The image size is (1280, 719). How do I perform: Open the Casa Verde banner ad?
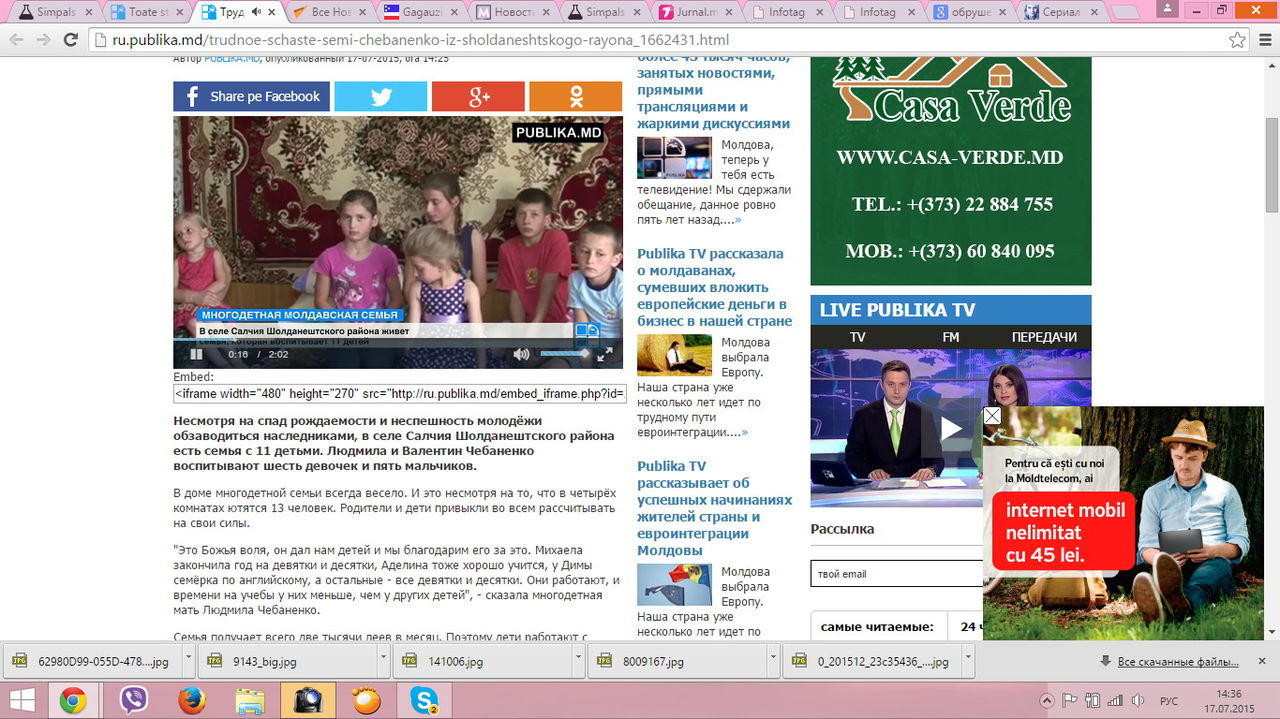[951, 171]
